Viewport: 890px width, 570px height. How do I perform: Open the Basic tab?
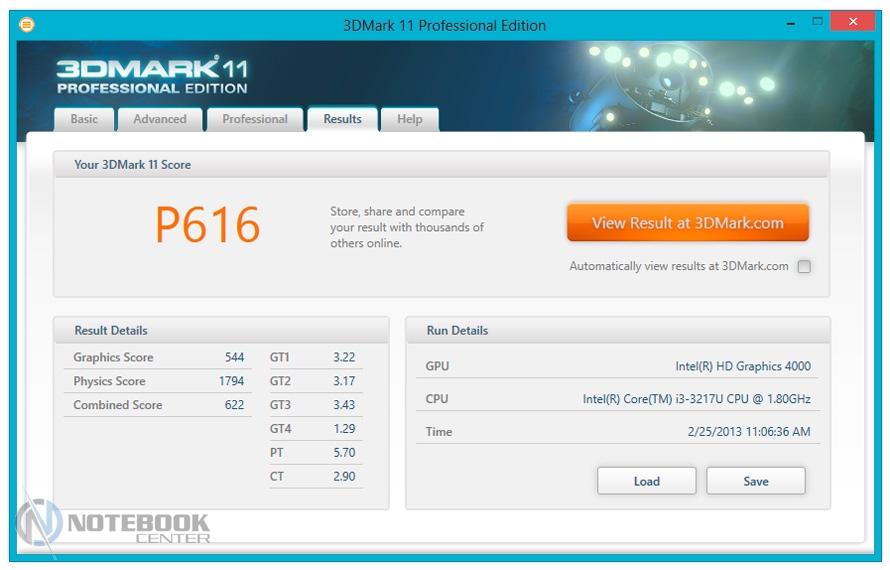click(x=84, y=119)
